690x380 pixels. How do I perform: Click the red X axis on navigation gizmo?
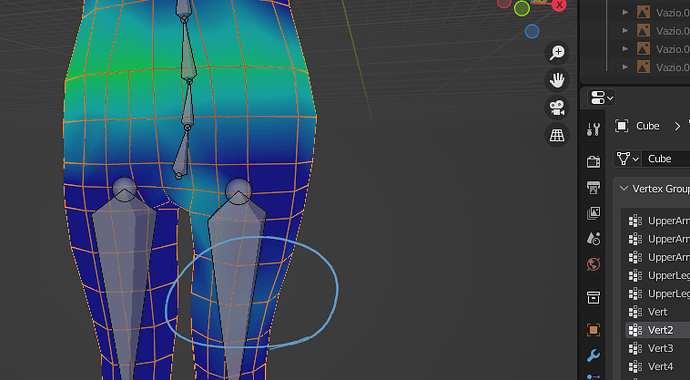point(559,5)
